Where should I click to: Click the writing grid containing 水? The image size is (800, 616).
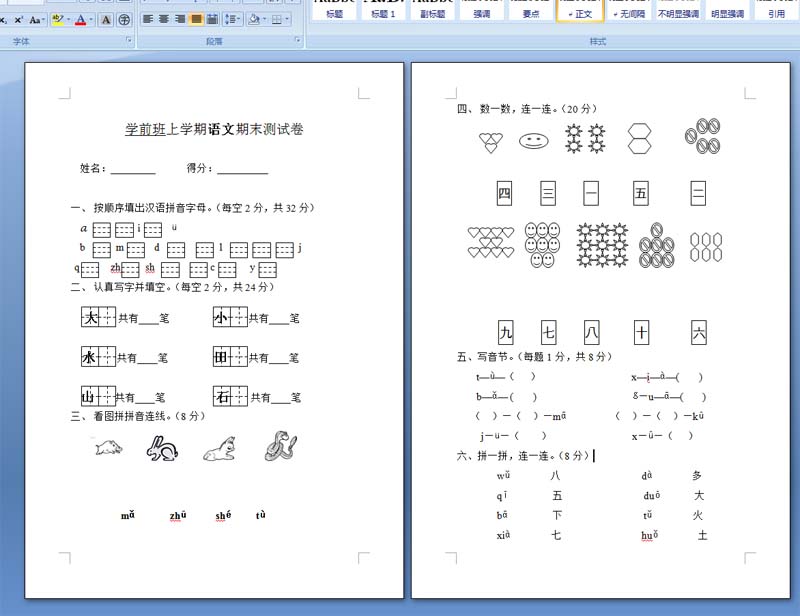[98, 356]
